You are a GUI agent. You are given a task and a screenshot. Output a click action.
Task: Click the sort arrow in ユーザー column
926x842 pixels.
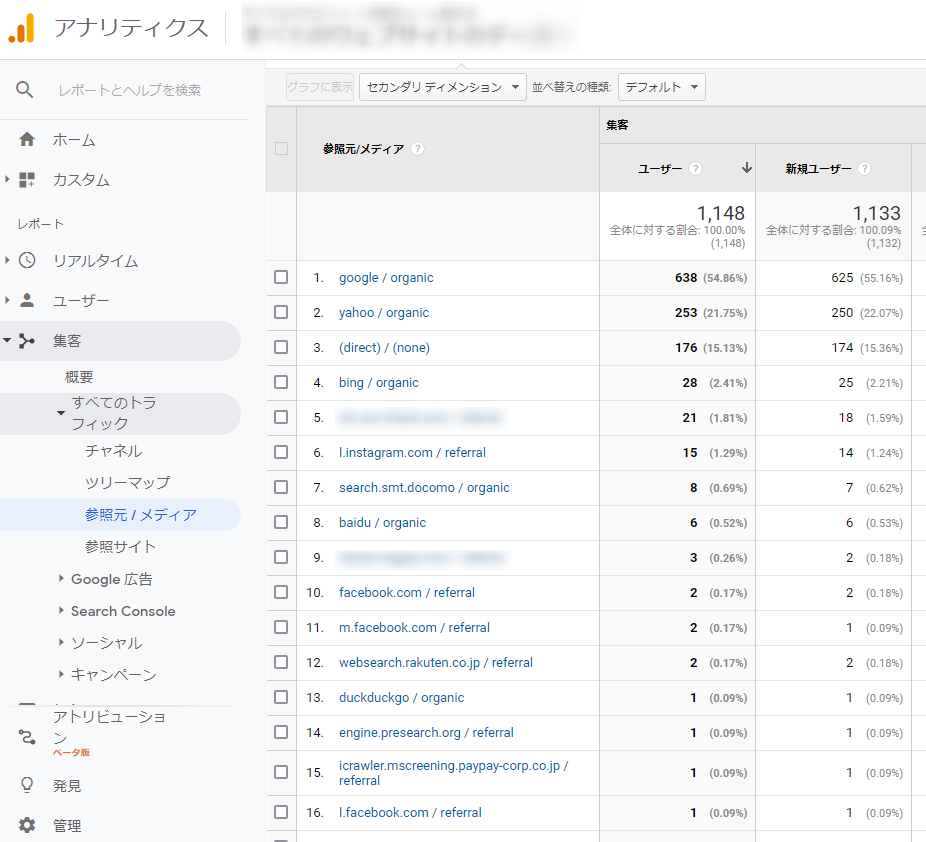[x=746, y=168]
